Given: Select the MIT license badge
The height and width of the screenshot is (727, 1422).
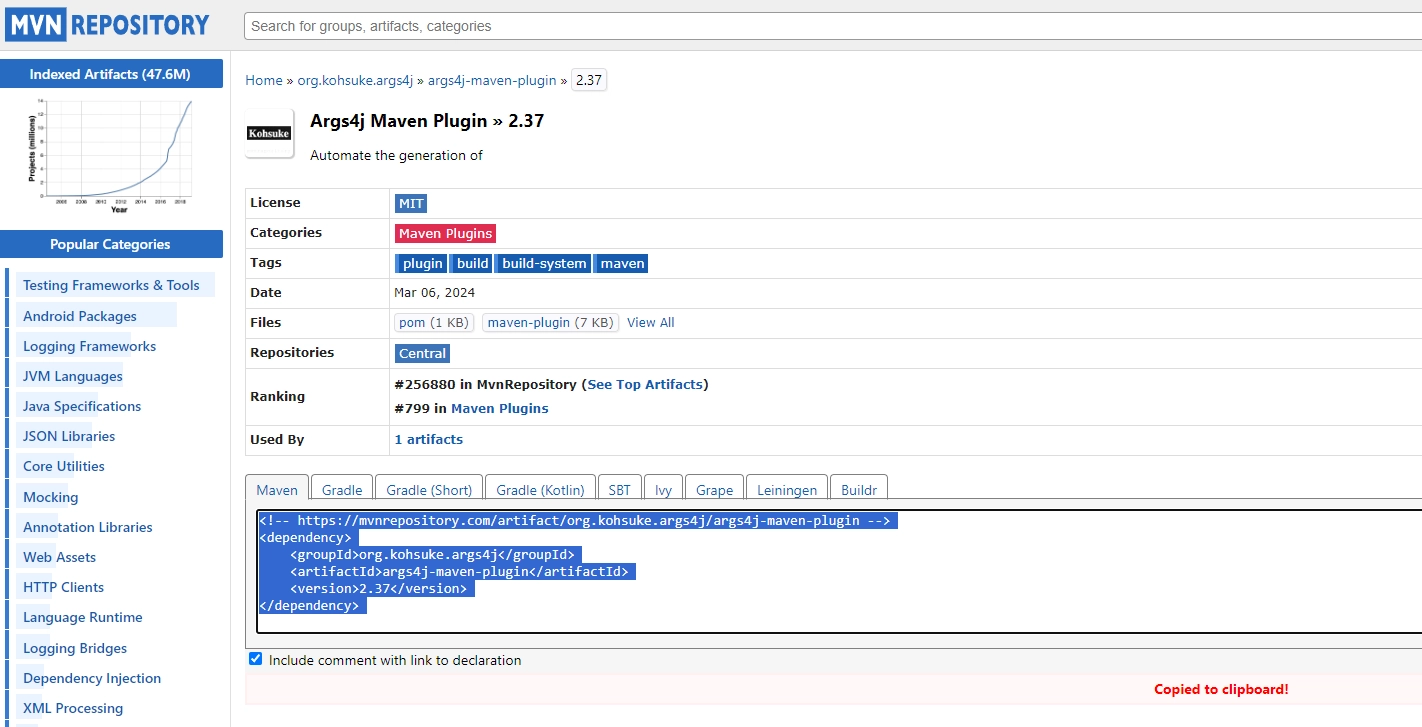Looking at the screenshot, I should point(410,203).
